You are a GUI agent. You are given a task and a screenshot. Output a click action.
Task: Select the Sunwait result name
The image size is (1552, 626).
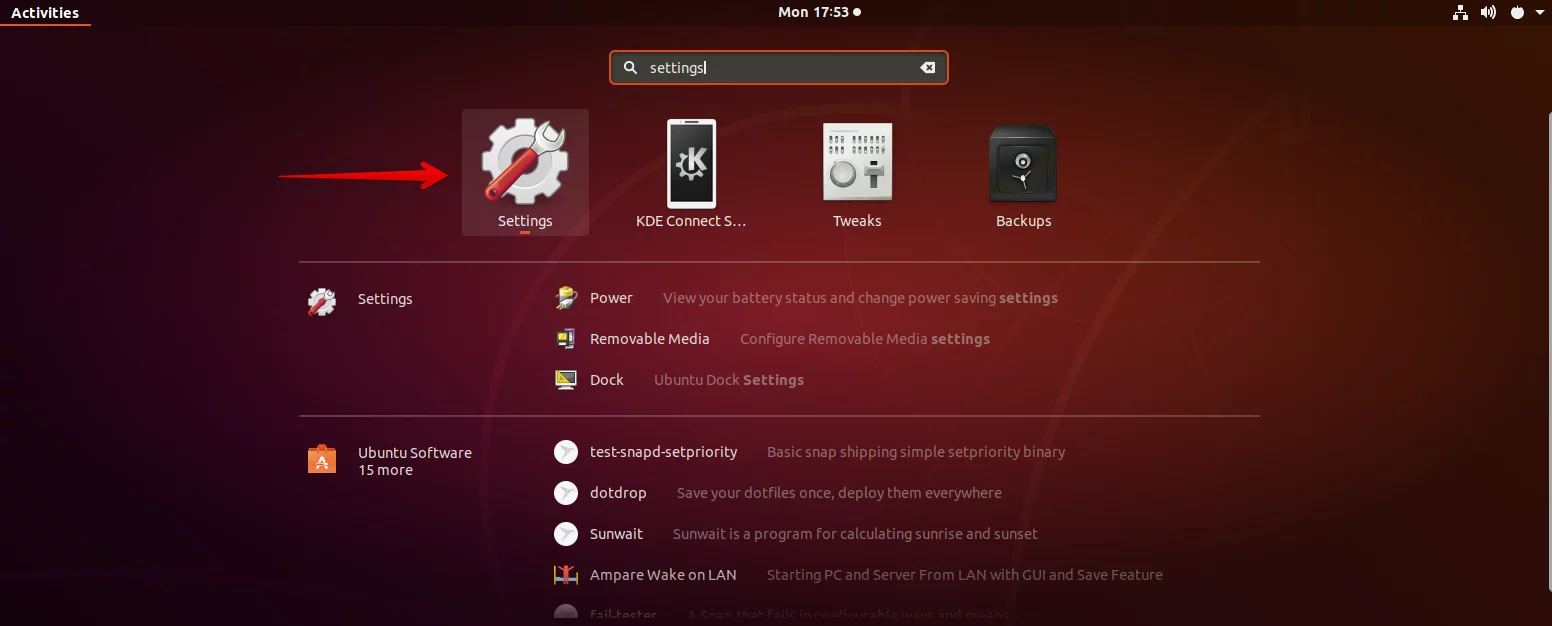point(616,534)
